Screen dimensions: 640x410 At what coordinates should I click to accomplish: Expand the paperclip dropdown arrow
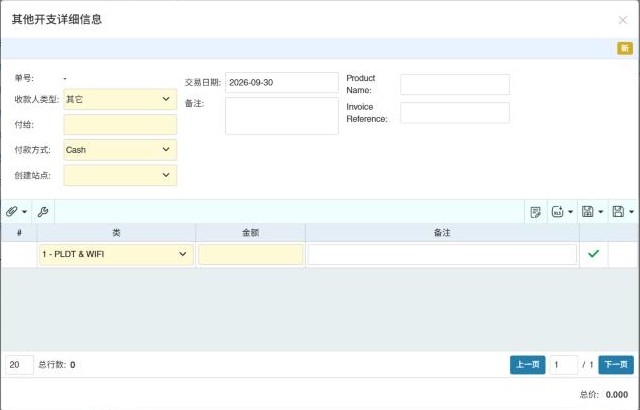point(24,212)
